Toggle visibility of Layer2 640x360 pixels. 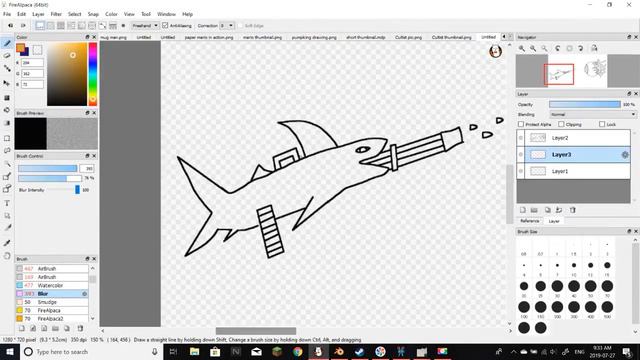(520, 138)
